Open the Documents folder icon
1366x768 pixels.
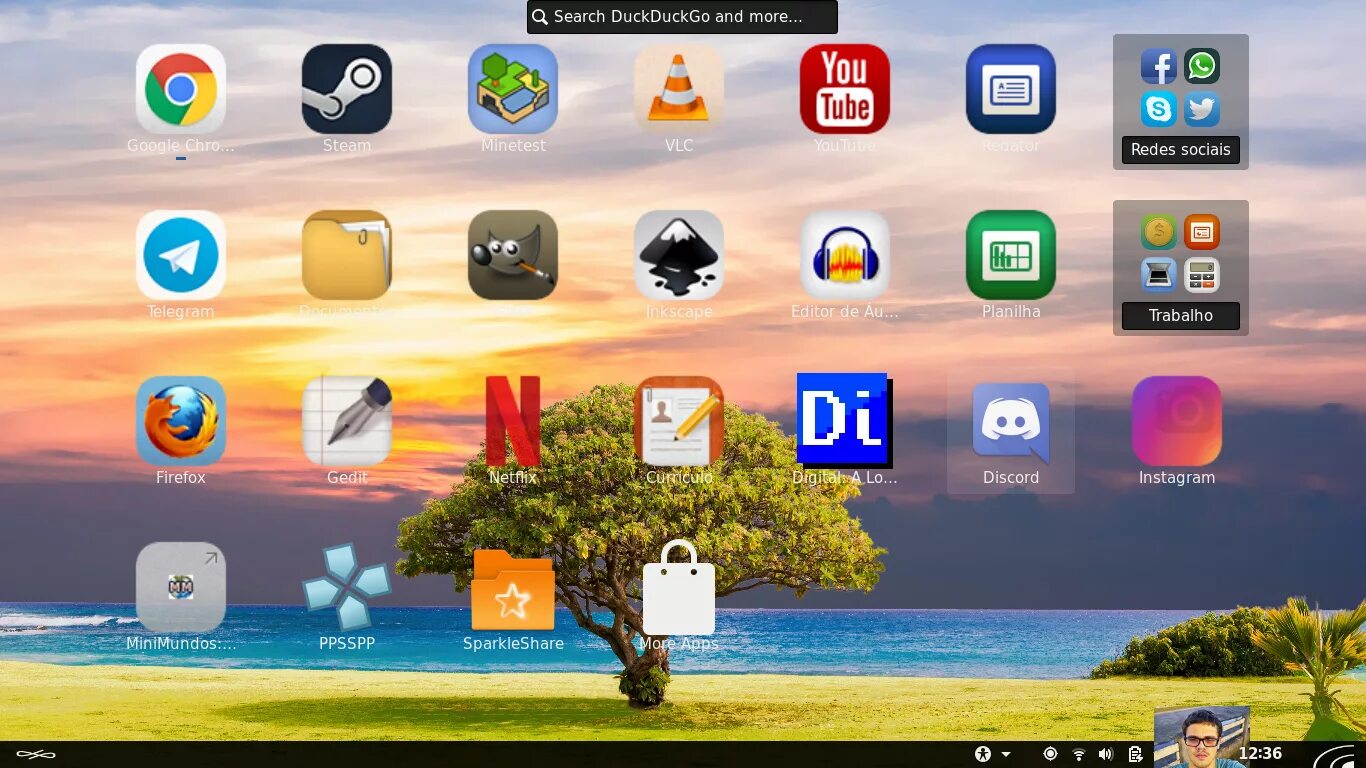tap(347, 255)
